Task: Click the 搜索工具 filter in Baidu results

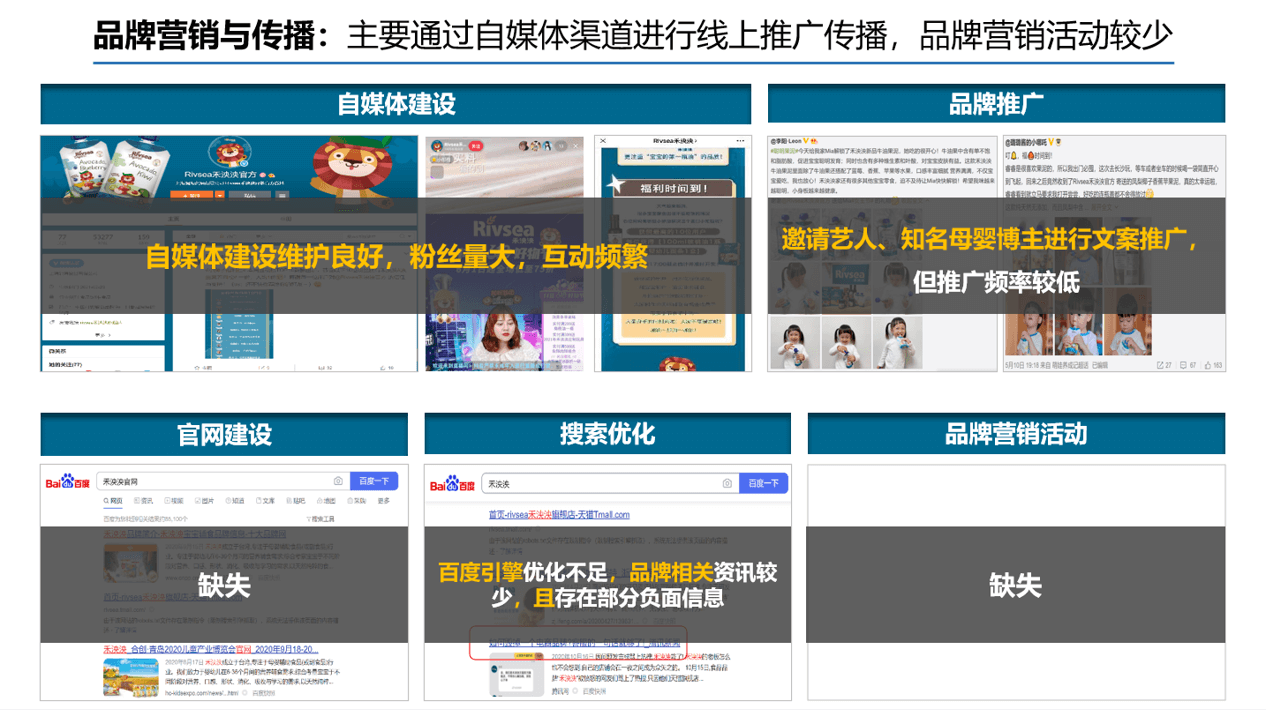Action: (x=321, y=519)
